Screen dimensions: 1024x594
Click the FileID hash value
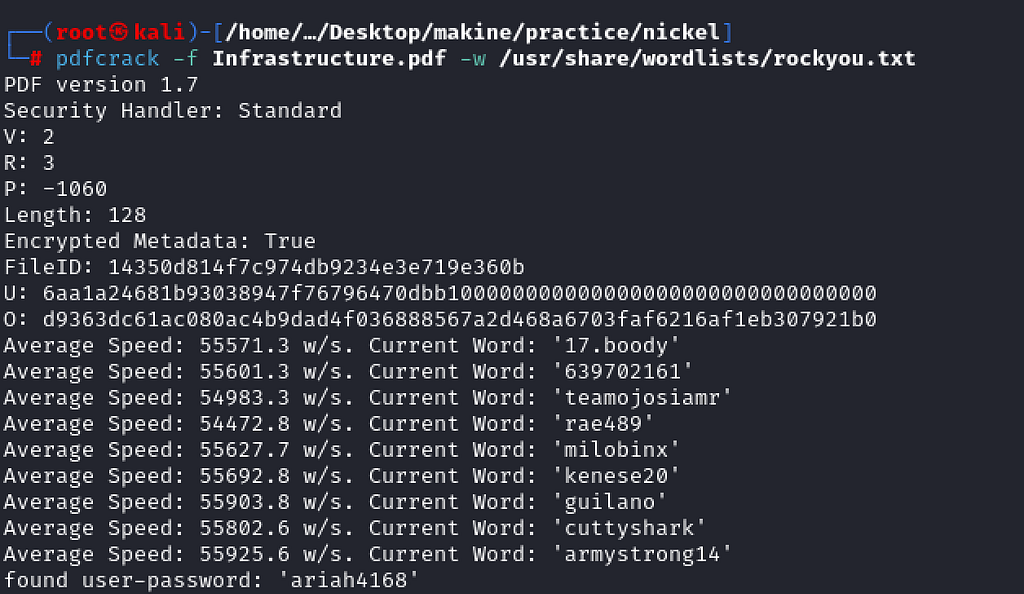coord(316,267)
